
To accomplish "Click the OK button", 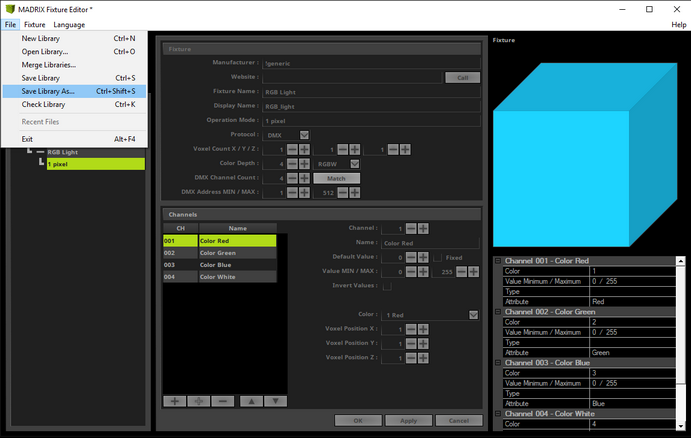I will click(x=358, y=420).
